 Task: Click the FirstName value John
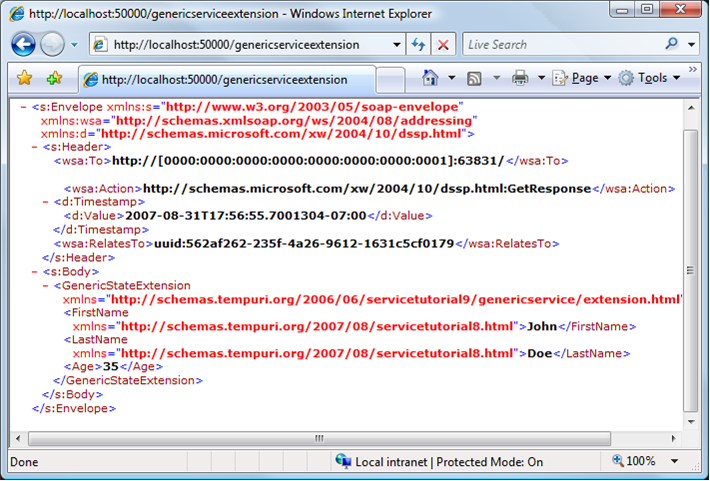pyautogui.click(x=542, y=327)
